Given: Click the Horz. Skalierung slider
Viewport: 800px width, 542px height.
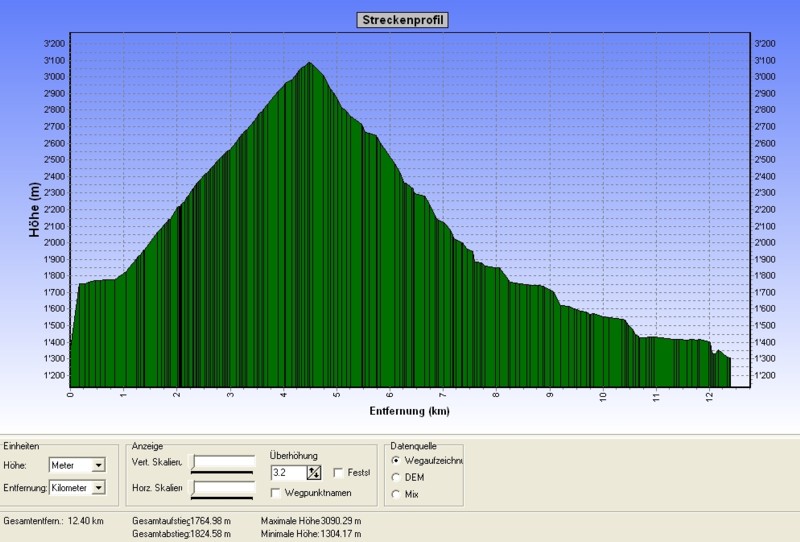Looking at the screenshot, I should click(x=224, y=488).
